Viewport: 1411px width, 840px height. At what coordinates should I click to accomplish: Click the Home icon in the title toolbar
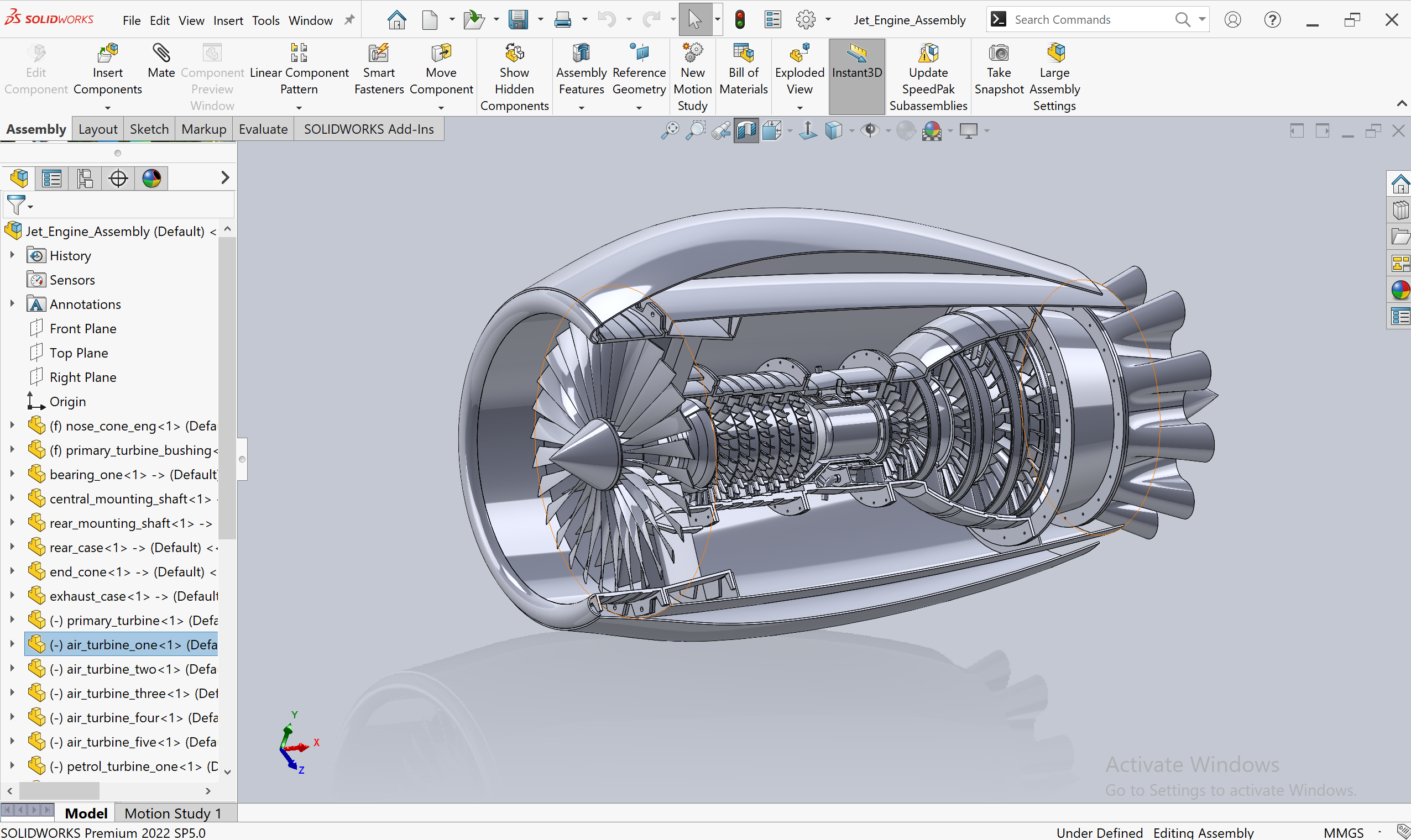[396, 20]
